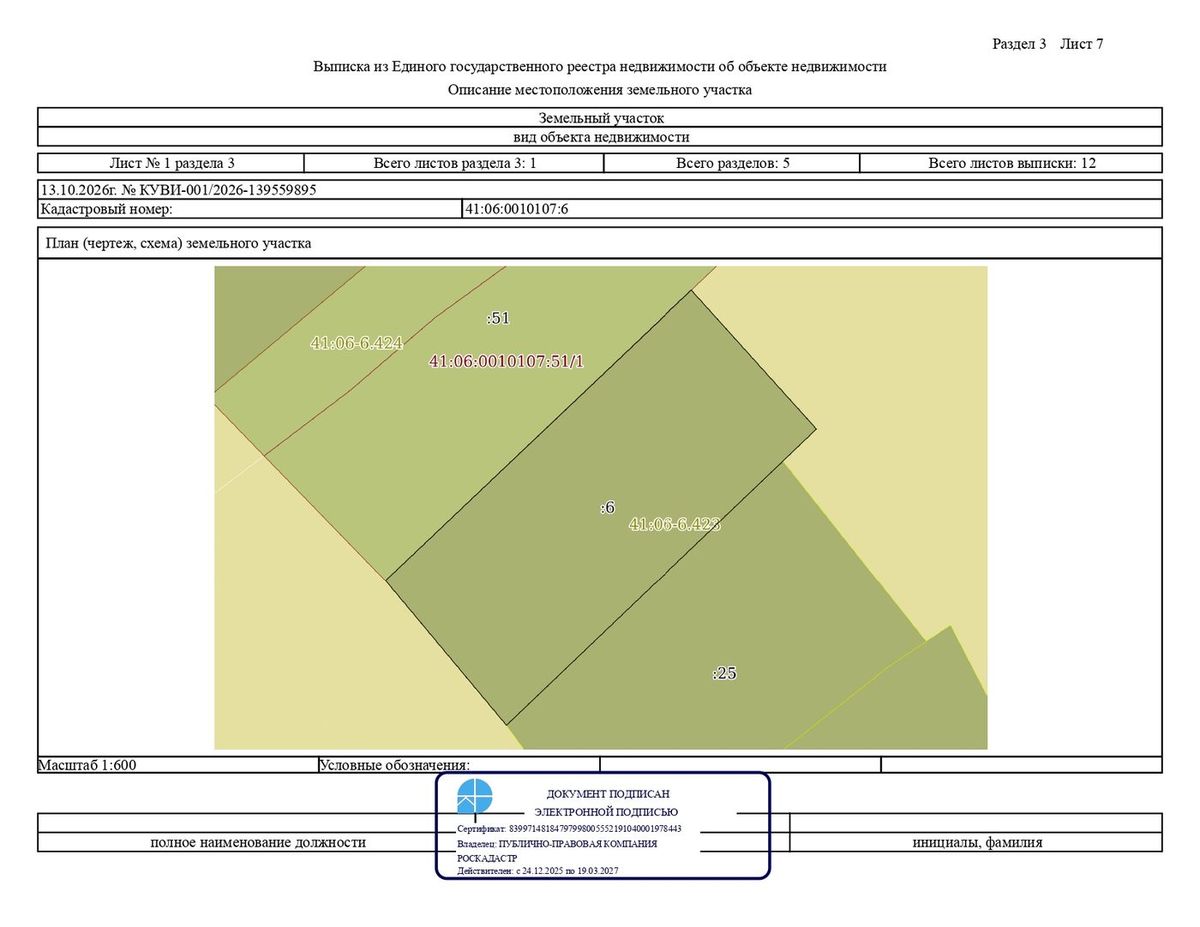Select the "вид объекта недвижимости" caption

coord(600,137)
